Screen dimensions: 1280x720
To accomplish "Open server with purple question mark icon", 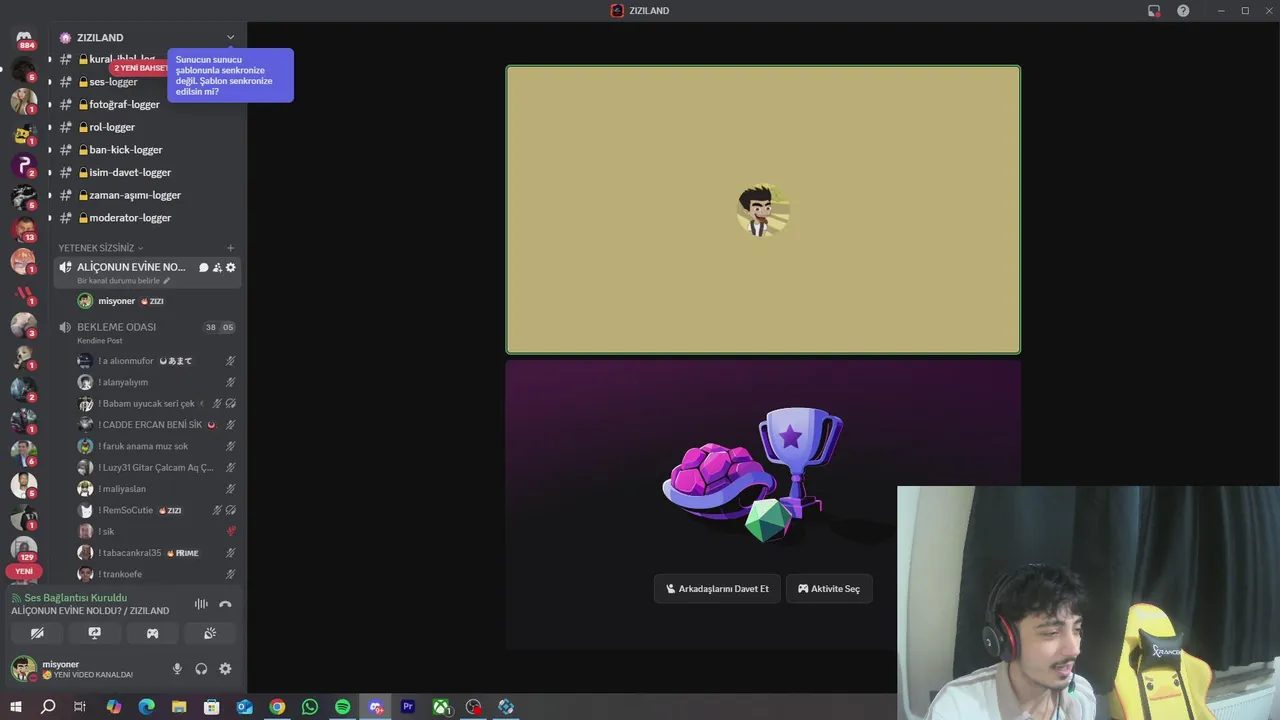I will [x=24, y=166].
